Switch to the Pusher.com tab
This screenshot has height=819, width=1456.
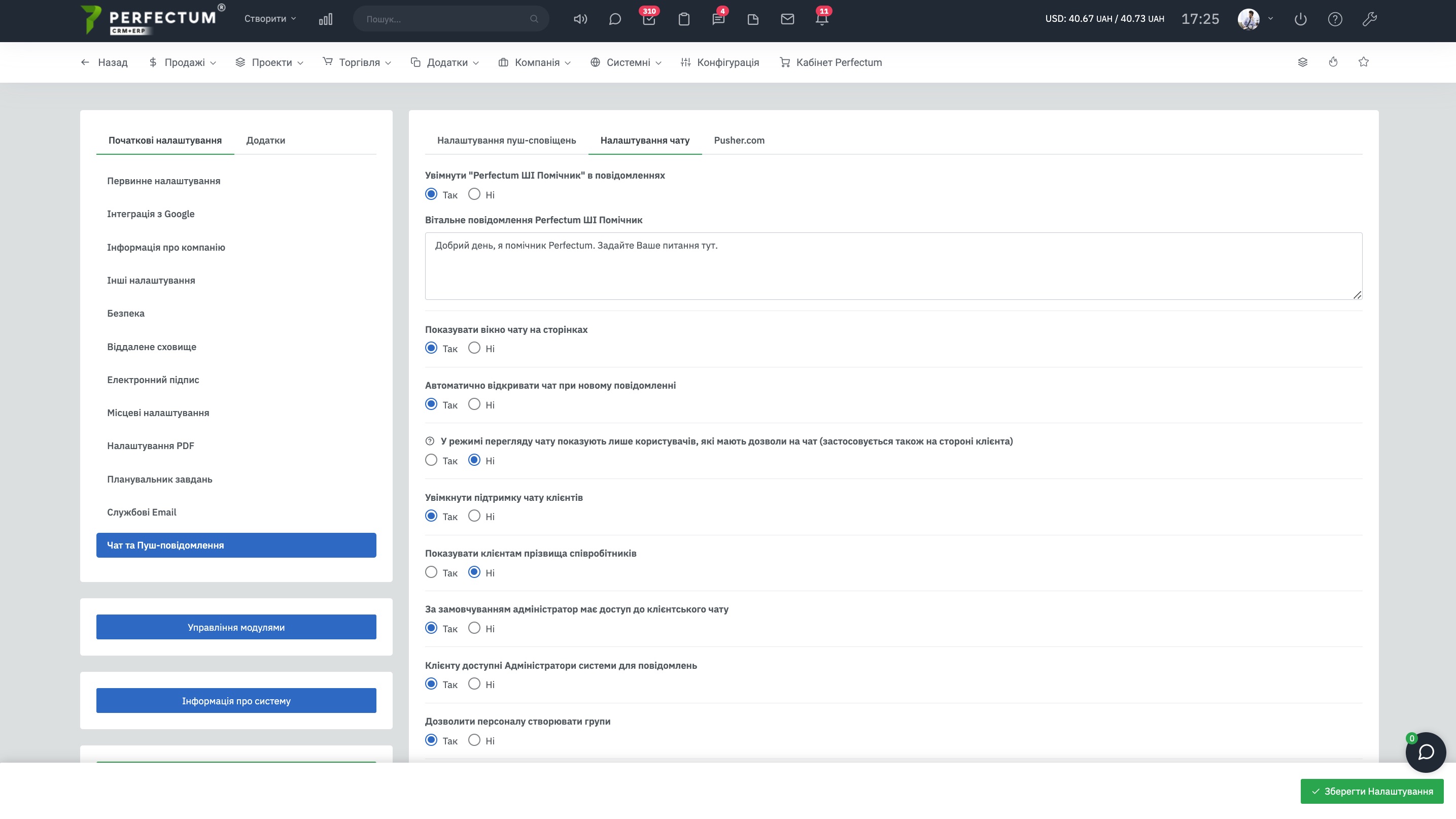(739, 140)
